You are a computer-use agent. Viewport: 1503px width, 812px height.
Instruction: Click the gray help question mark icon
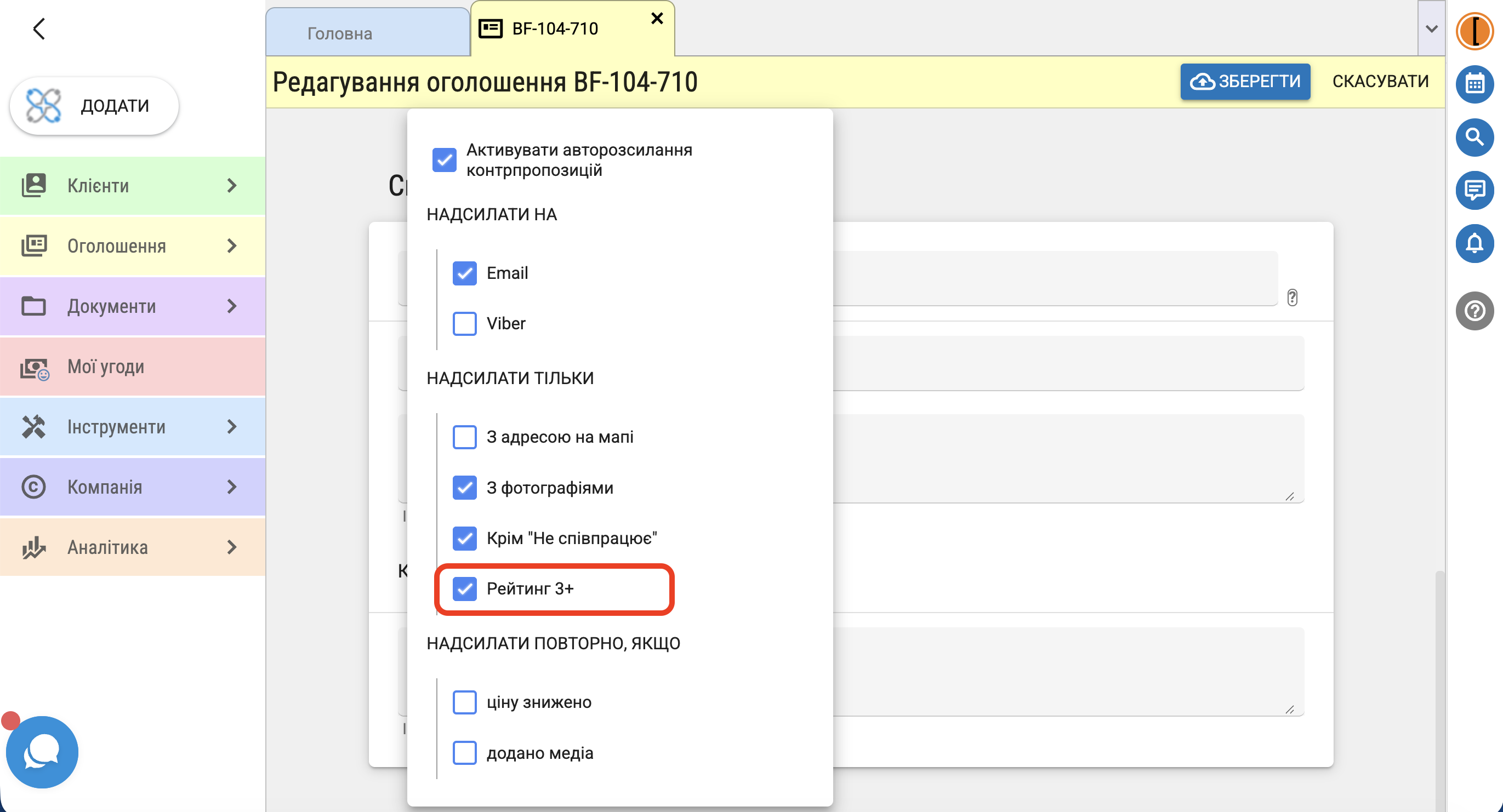coord(1474,310)
